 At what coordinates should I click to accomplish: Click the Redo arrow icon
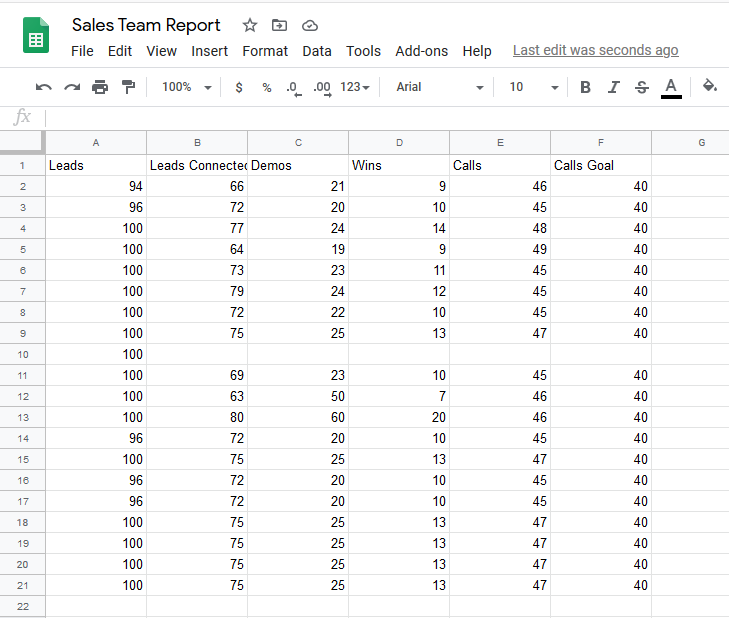click(72, 87)
